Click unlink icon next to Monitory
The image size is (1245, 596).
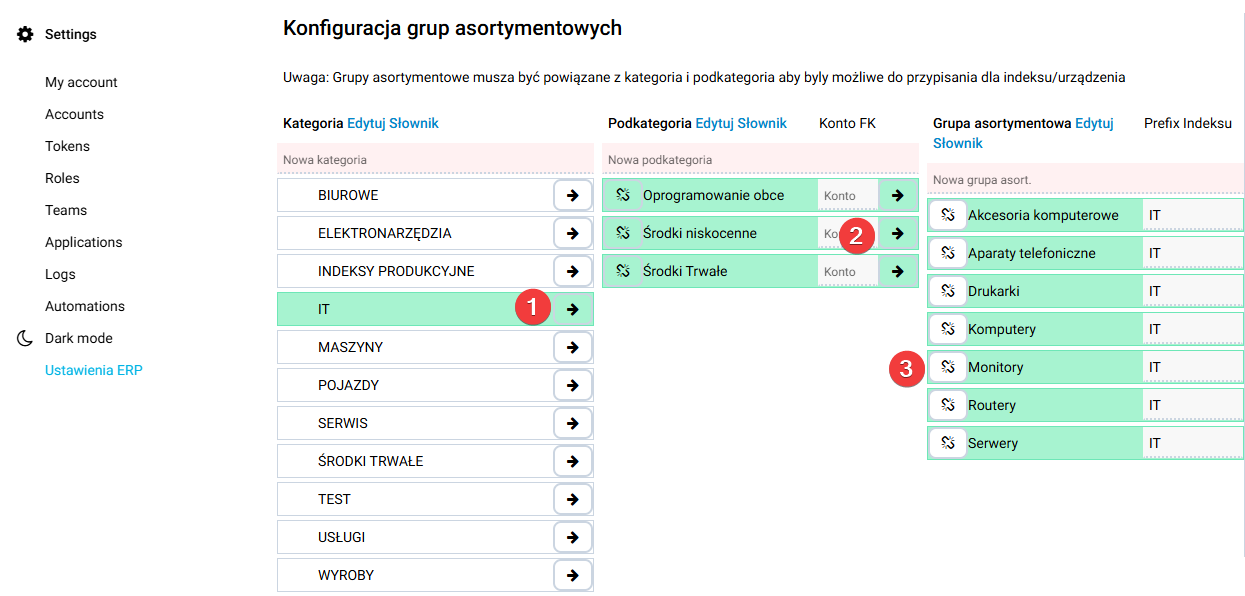click(948, 367)
